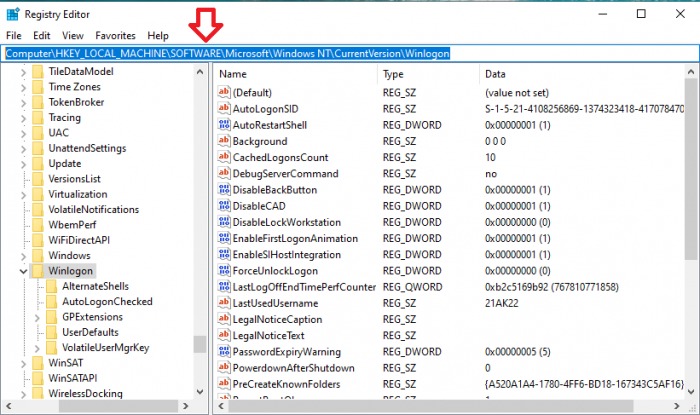Image resolution: width=700 pixels, height=415 pixels.
Task: Click the folder icon of TileDataModel key
Action: (38, 71)
